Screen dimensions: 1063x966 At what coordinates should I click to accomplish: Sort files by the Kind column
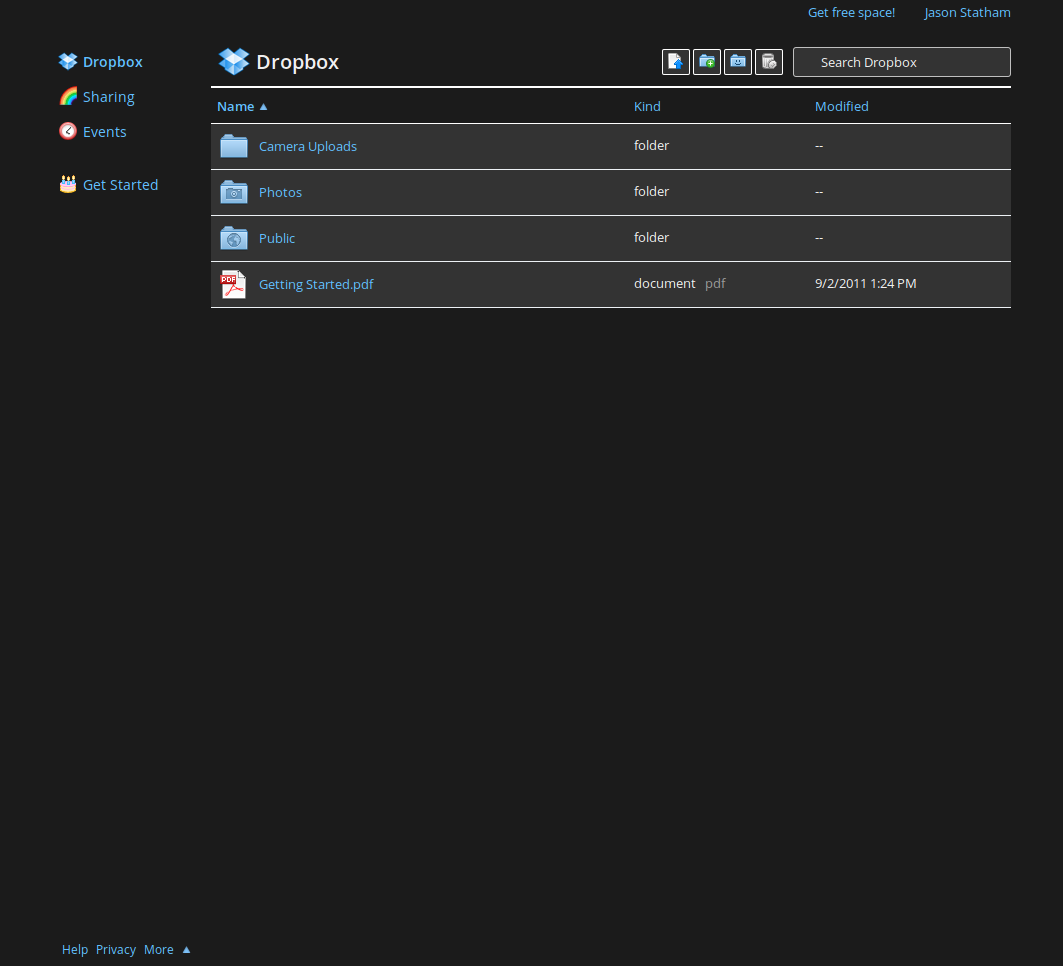tap(647, 106)
